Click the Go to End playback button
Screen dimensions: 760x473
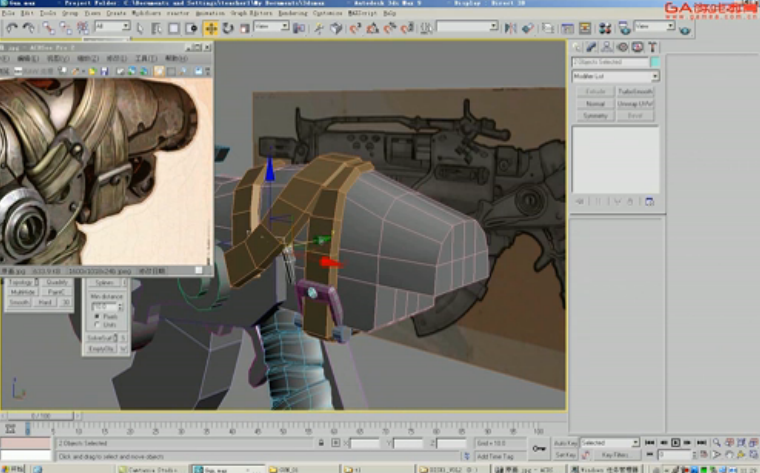tap(701, 442)
